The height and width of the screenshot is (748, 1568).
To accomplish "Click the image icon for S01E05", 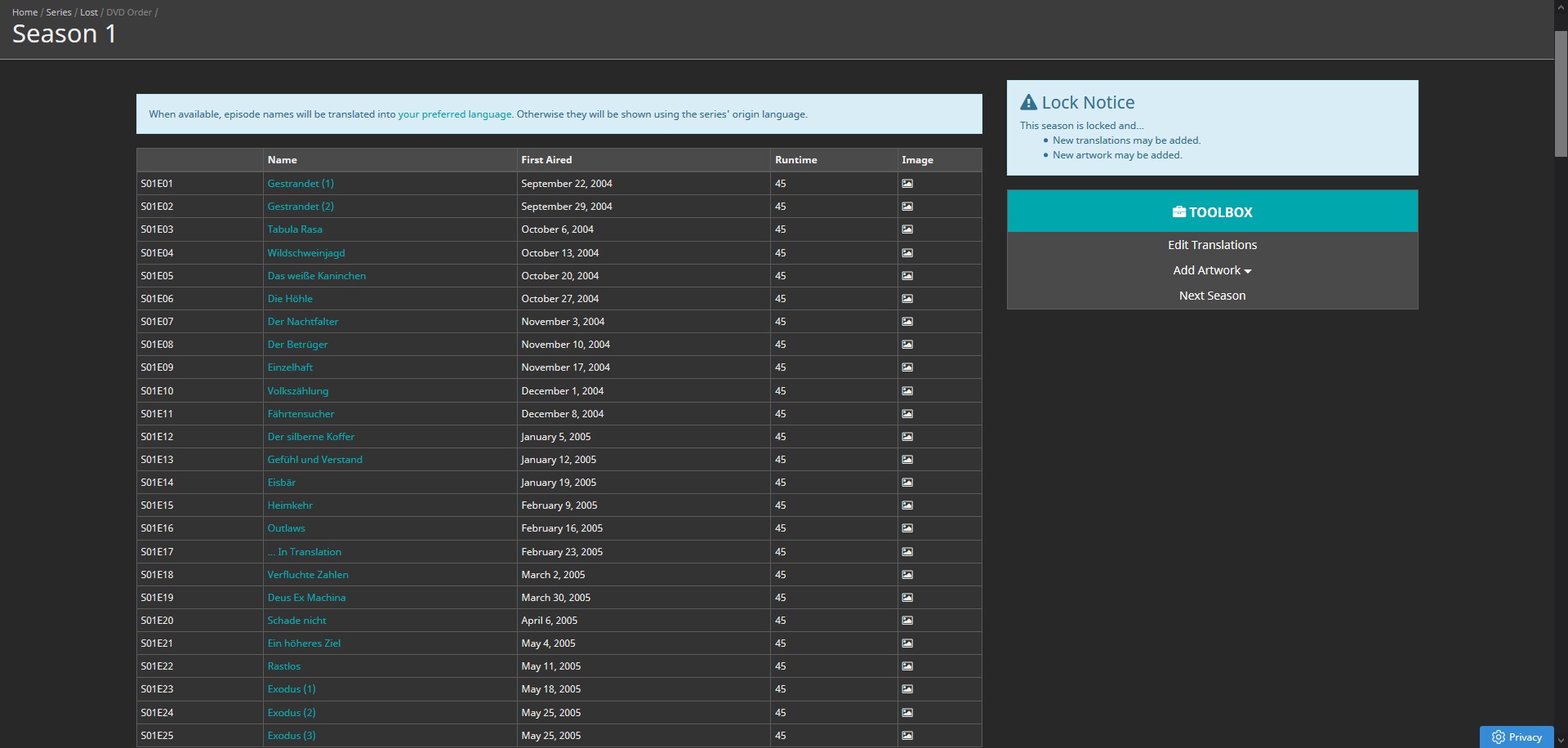I will point(907,276).
